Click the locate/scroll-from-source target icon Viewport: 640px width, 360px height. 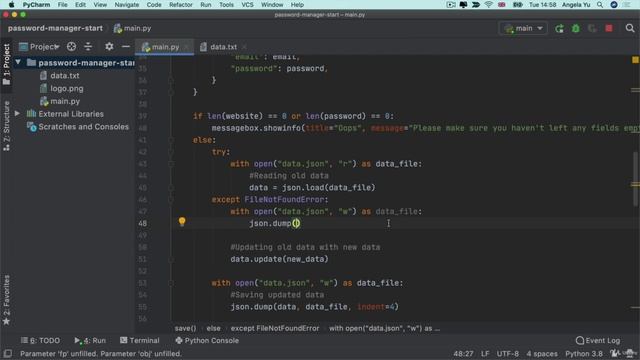click(71, 47)
